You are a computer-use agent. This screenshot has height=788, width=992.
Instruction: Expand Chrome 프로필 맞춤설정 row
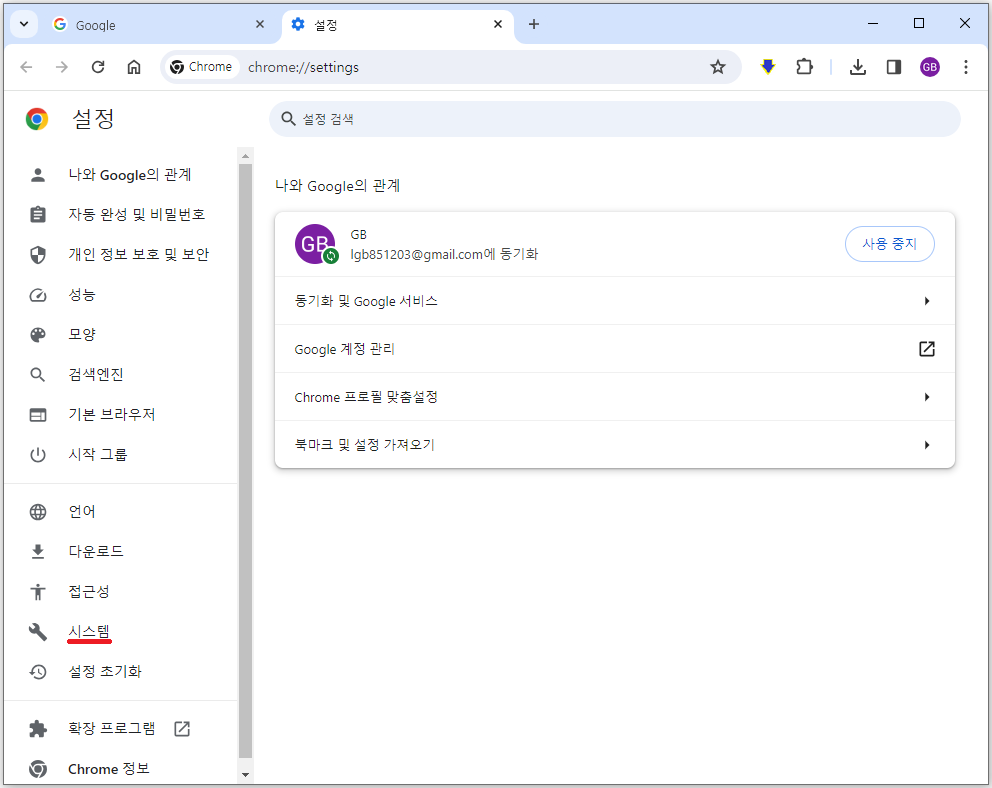tap(614, 397)
